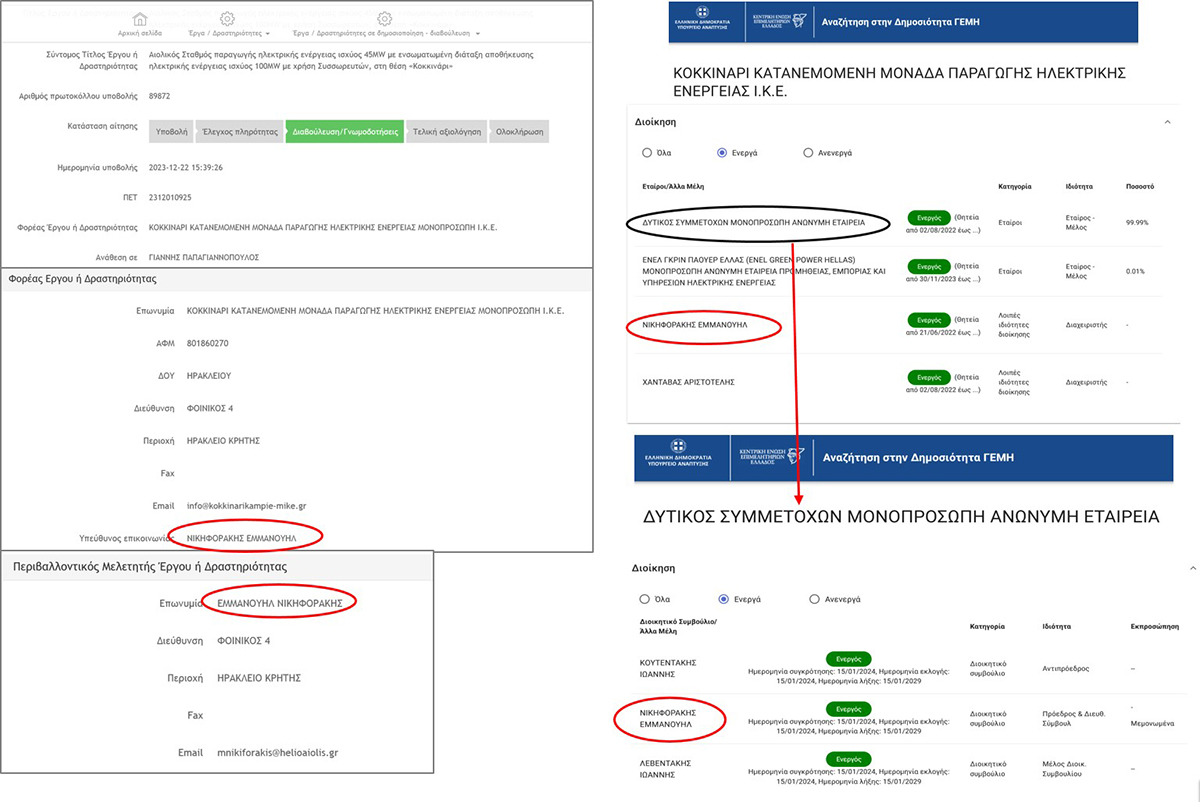The height and width of the screenshot is (802, 1200).
Task: Click the Ενεργός badge in the ΕΝΕΛ ΓΚΡΙΝ ΠΑΟΥΕΡ row
Action: 929,267
